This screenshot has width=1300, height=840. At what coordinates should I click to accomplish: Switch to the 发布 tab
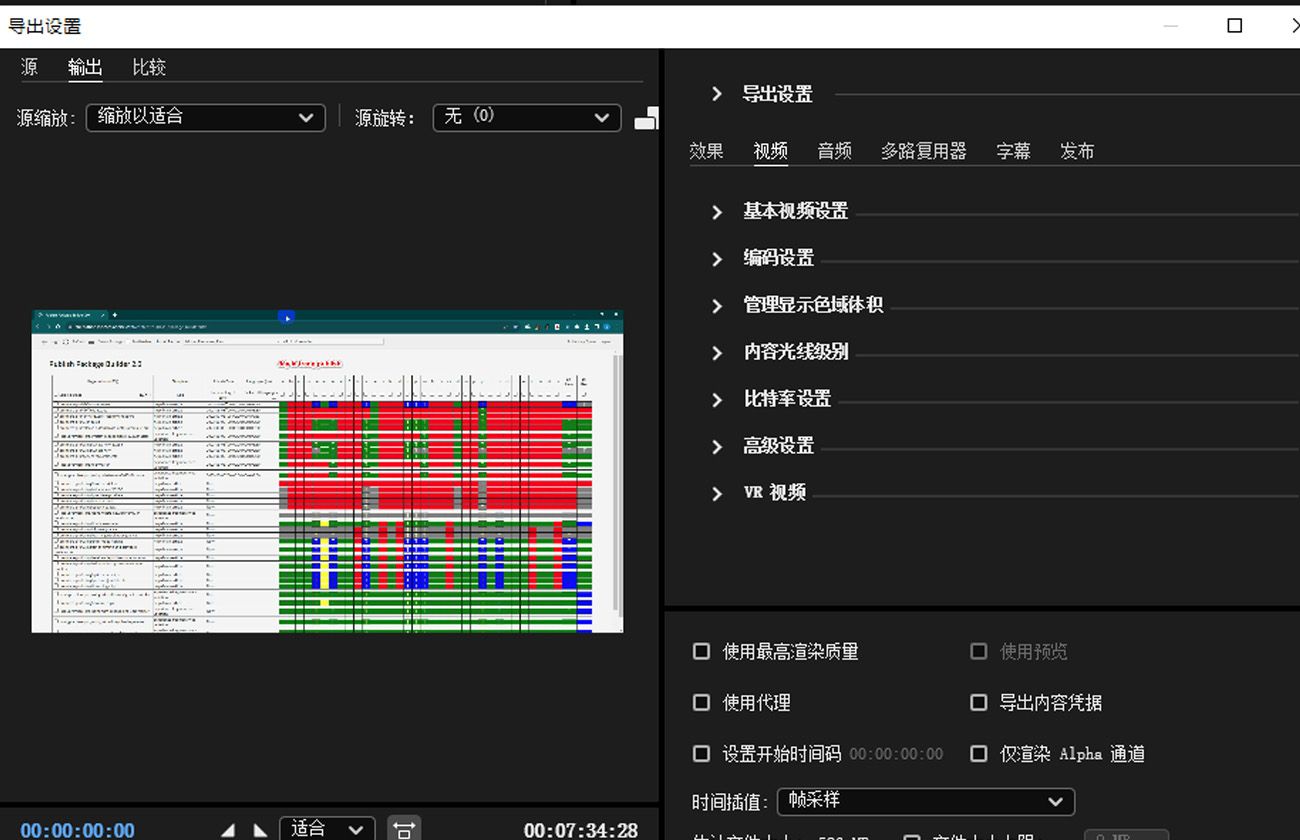point(1077,150)
